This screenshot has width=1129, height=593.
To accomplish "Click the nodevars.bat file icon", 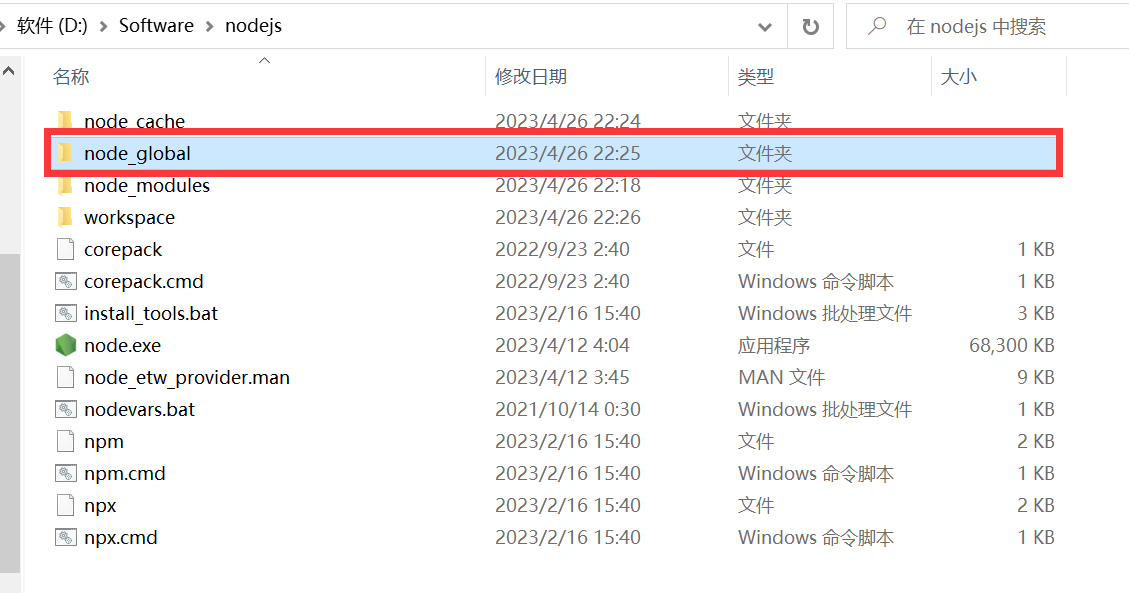I will pos(63,409).
